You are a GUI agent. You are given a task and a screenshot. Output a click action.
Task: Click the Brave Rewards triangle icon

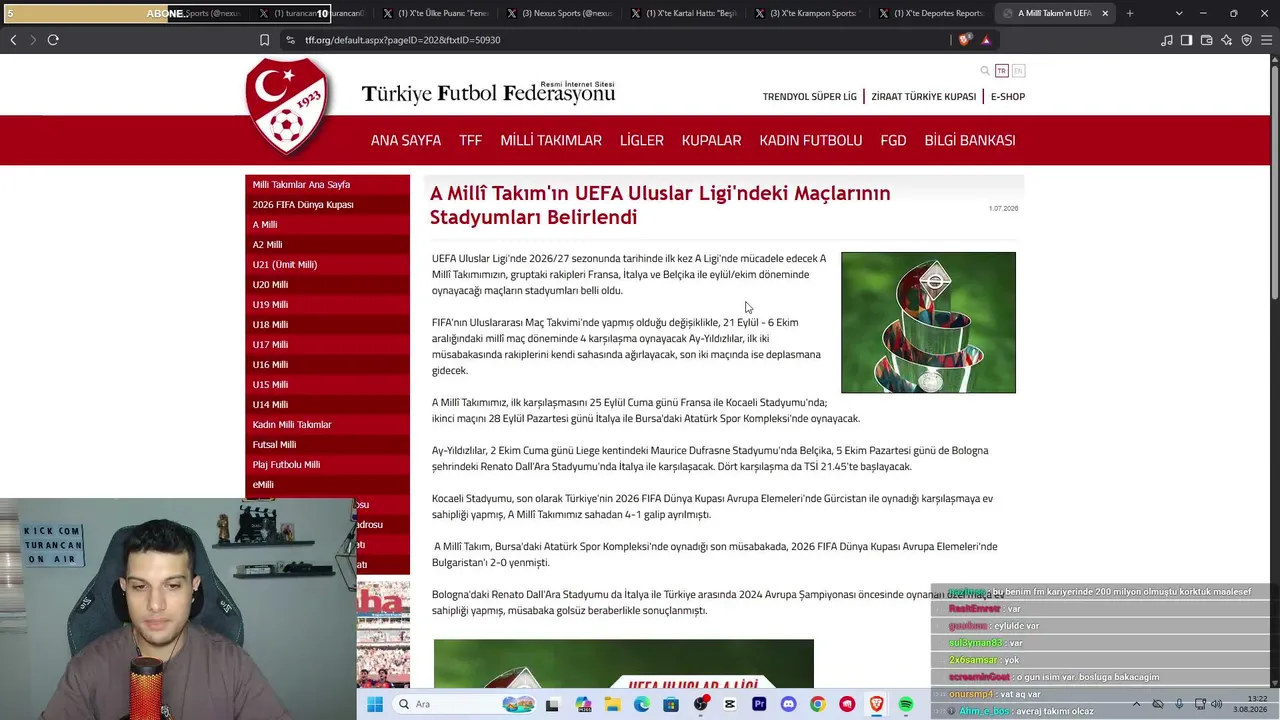986,40
